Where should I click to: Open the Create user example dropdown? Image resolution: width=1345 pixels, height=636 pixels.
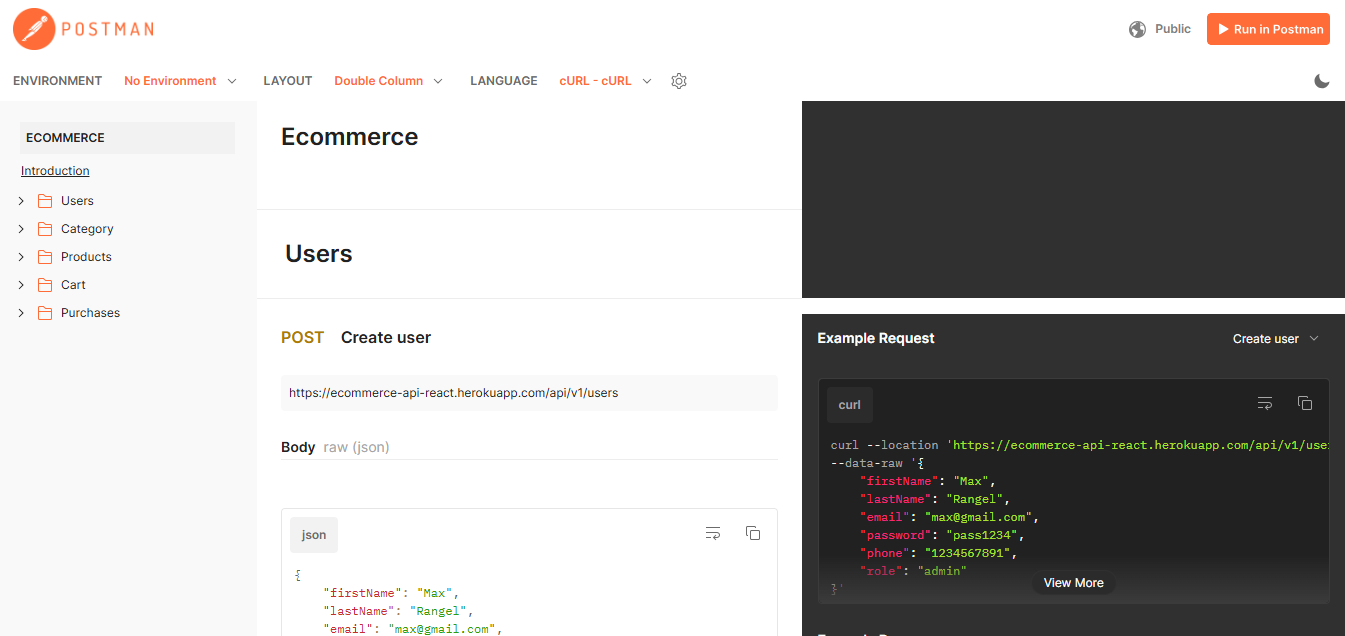click(x=1276, y=339)
